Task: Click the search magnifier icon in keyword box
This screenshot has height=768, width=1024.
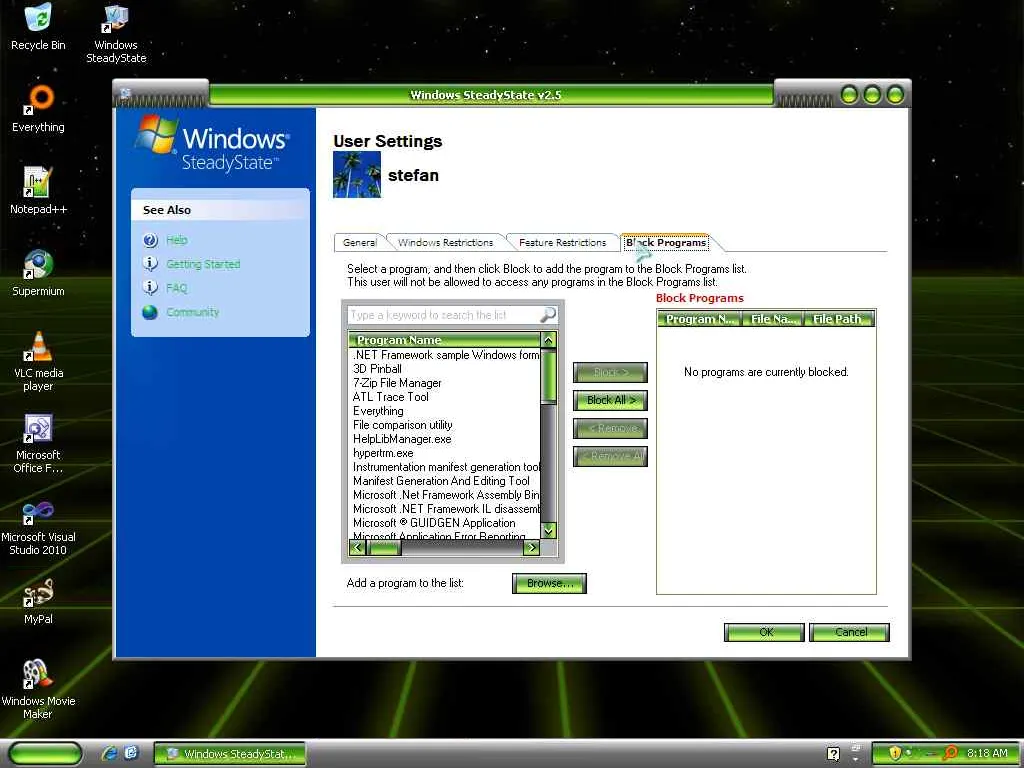Action: (547, 315)
